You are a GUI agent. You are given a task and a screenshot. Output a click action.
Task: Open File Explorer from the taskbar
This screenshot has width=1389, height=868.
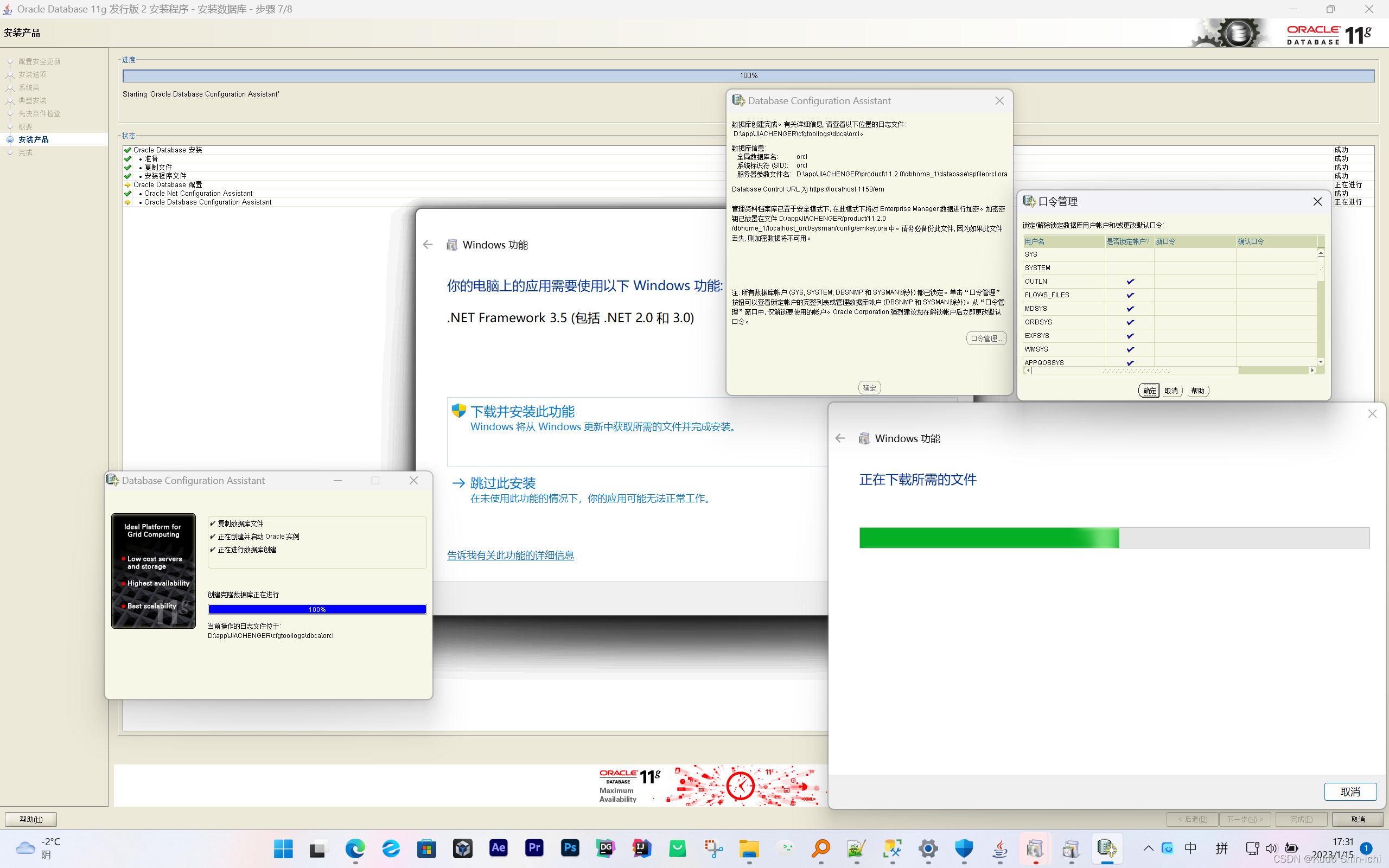pos(749,848)
